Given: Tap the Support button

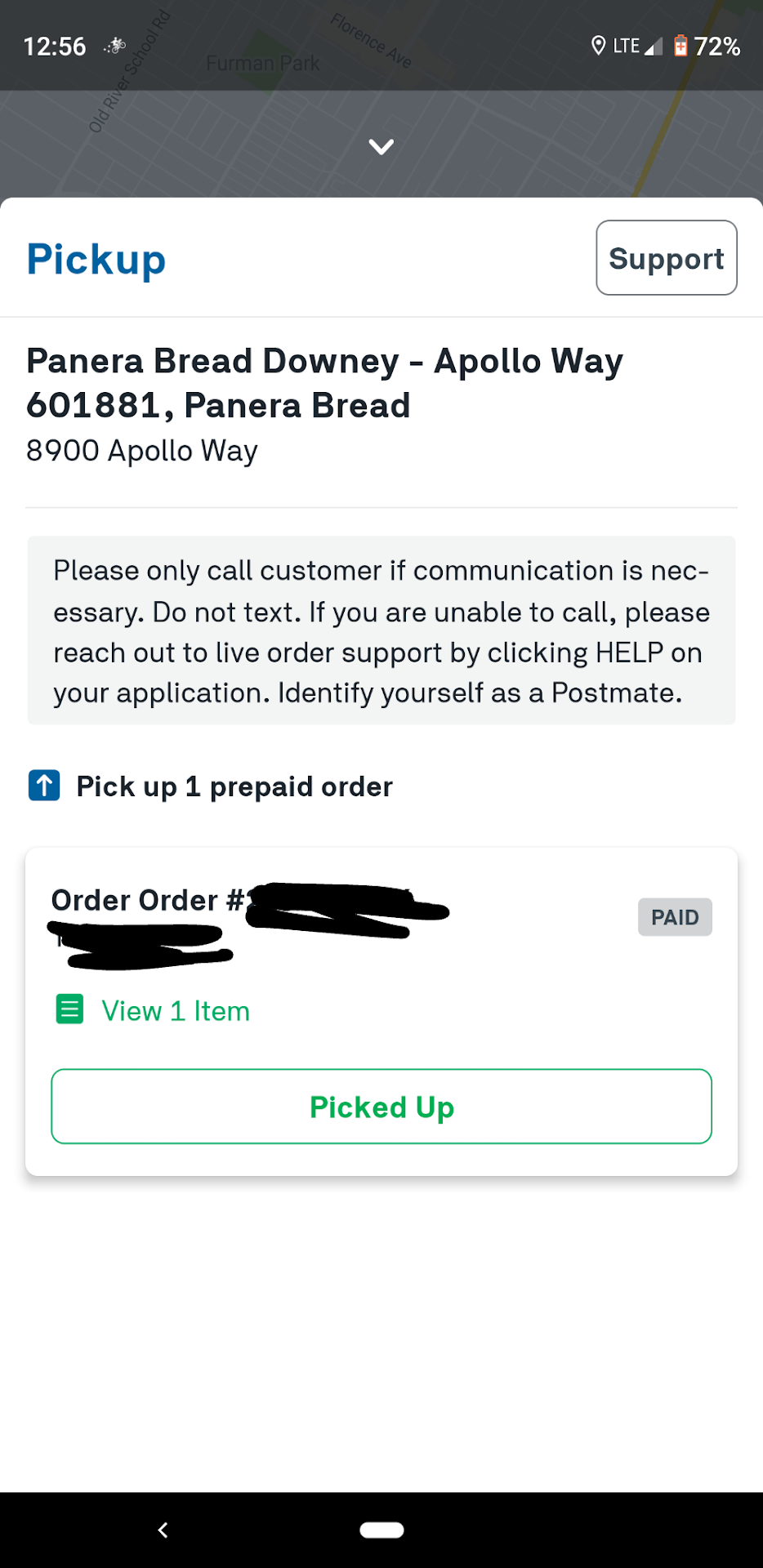Looking at the screenshot, I should 666,258.
